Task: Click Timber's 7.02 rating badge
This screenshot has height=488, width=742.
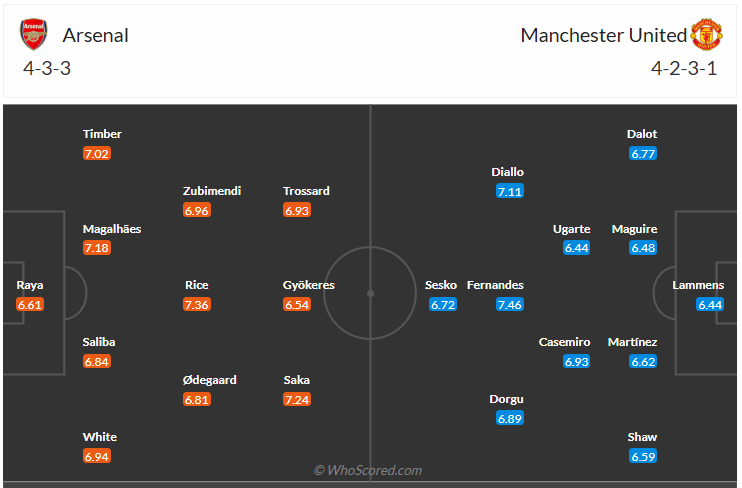Action: pos(97,154)
